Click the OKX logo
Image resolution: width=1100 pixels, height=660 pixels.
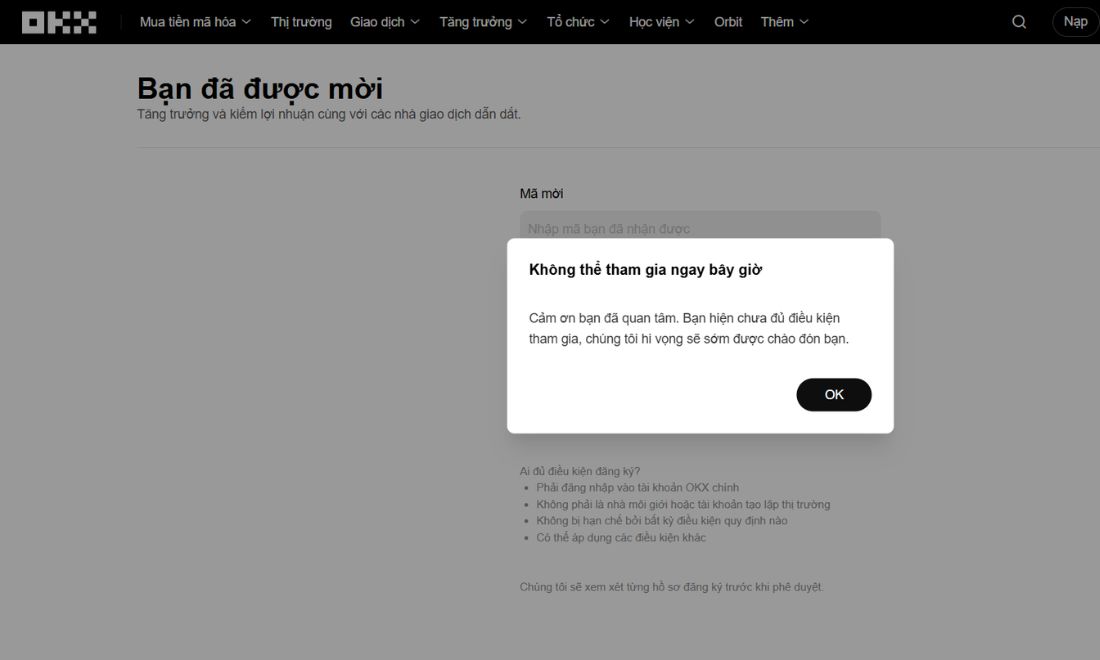coord(59,22)
